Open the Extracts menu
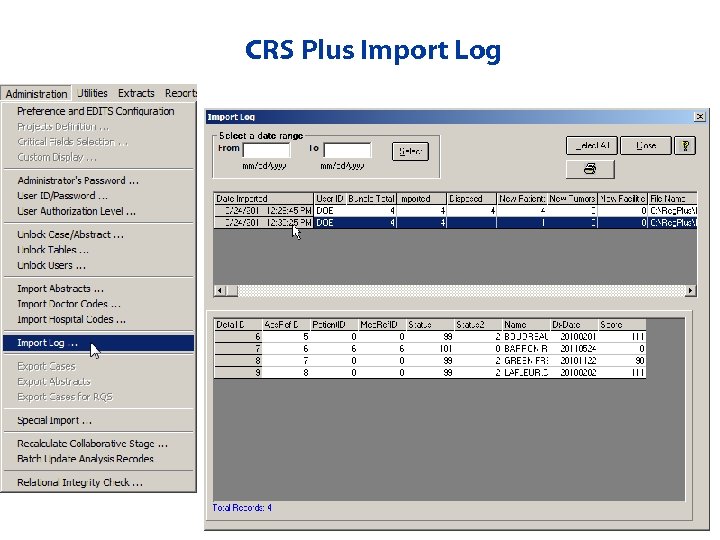Screen dimensions: 720x540 pyautogui.click(x=136, y=93)
